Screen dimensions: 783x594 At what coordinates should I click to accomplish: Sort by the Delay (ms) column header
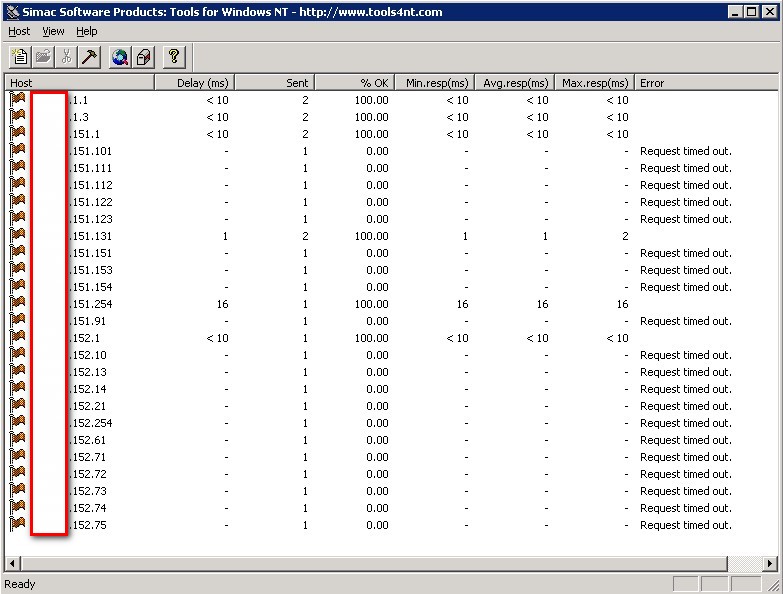click(194, 83)
